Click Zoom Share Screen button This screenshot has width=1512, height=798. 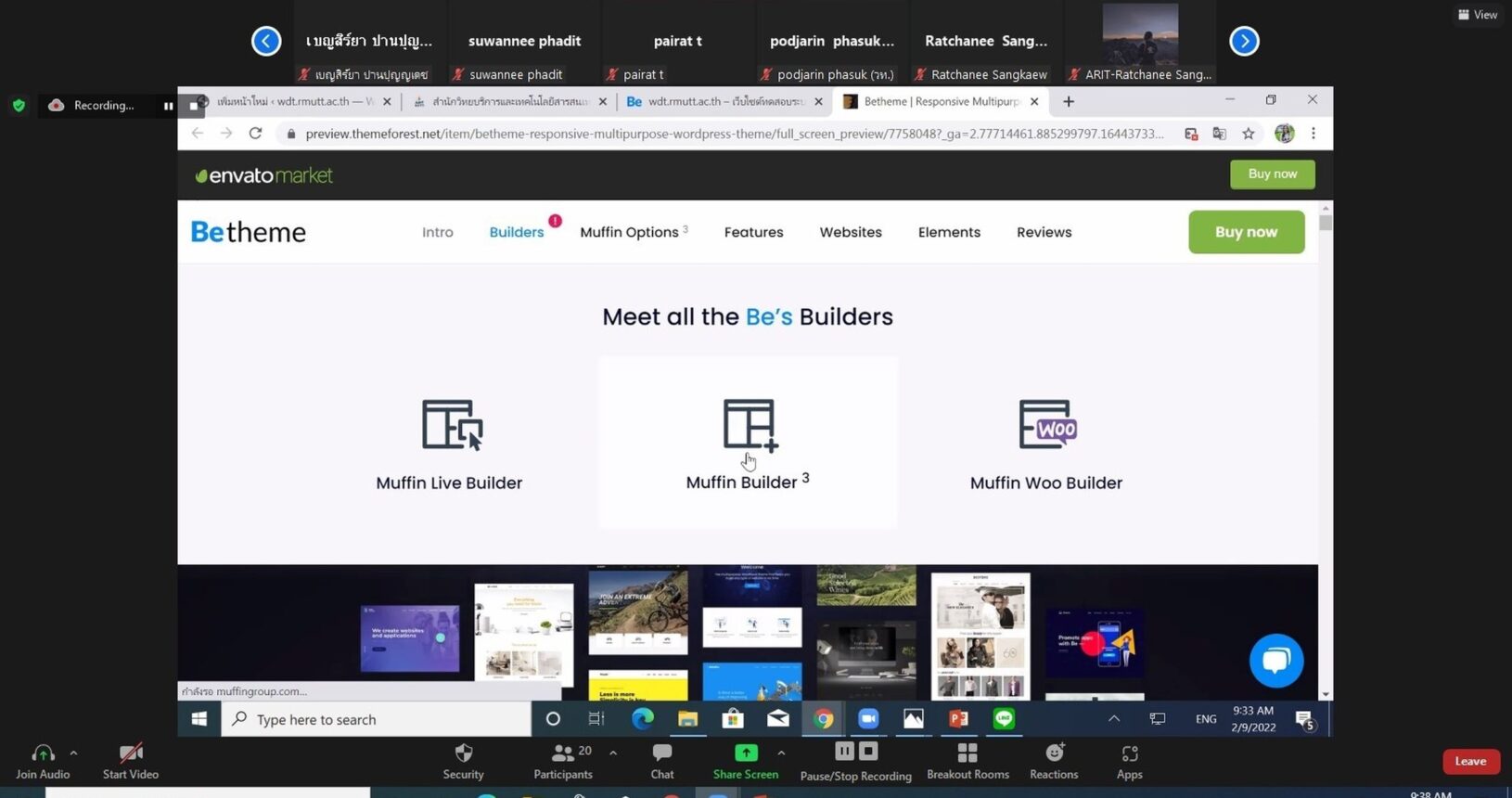(x=746, y=762)
